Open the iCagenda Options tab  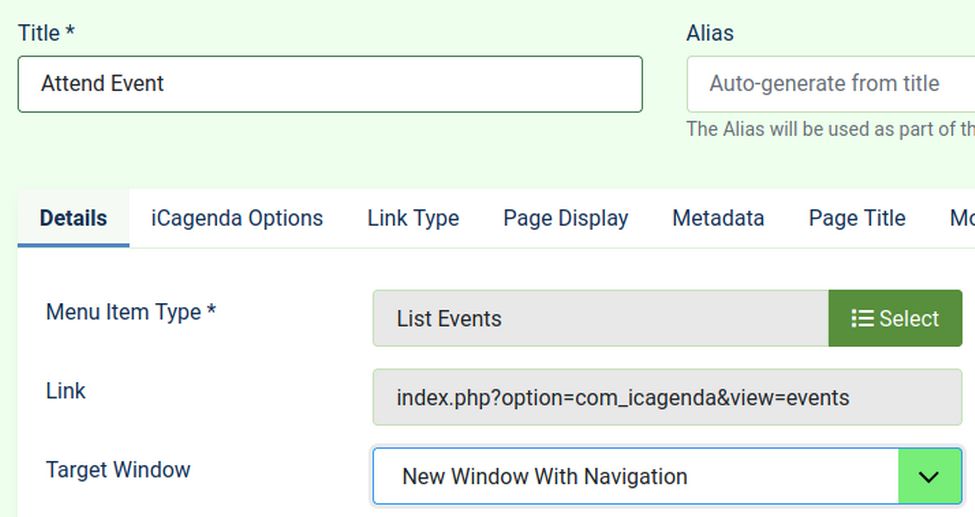point(237,218)
